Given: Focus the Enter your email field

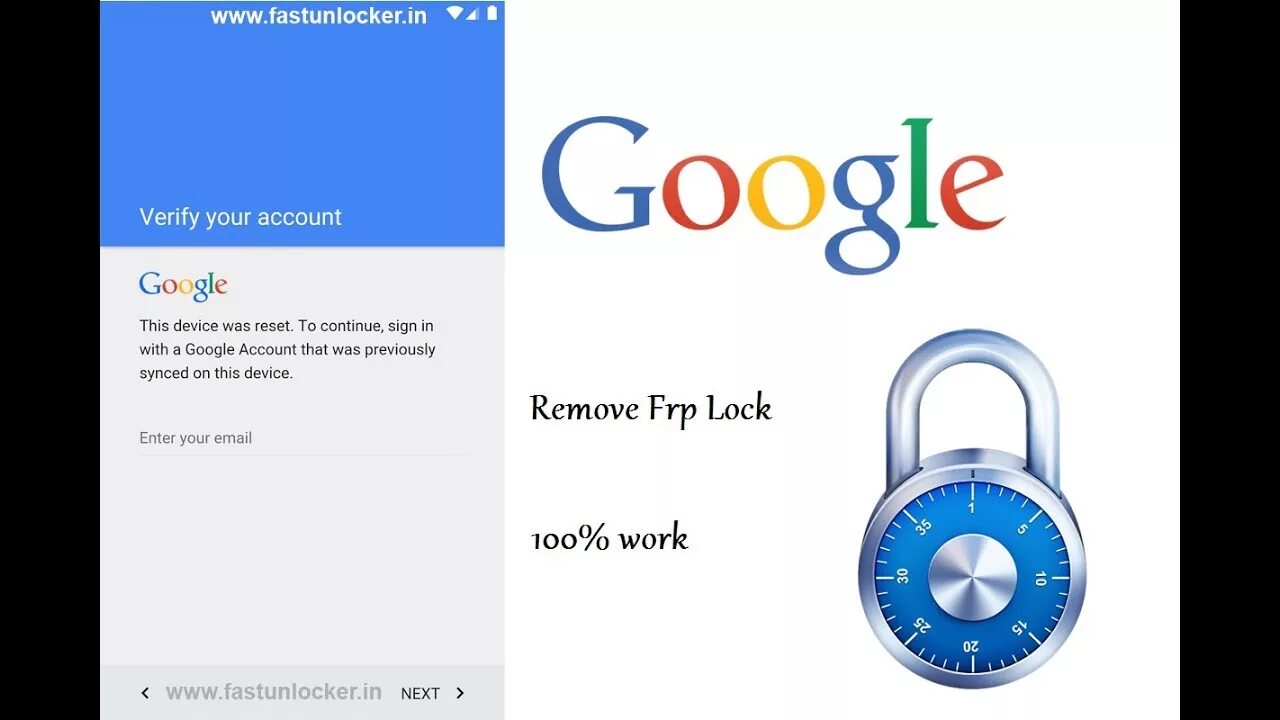Looking at the screenshot, I should [x=303, y=438].
